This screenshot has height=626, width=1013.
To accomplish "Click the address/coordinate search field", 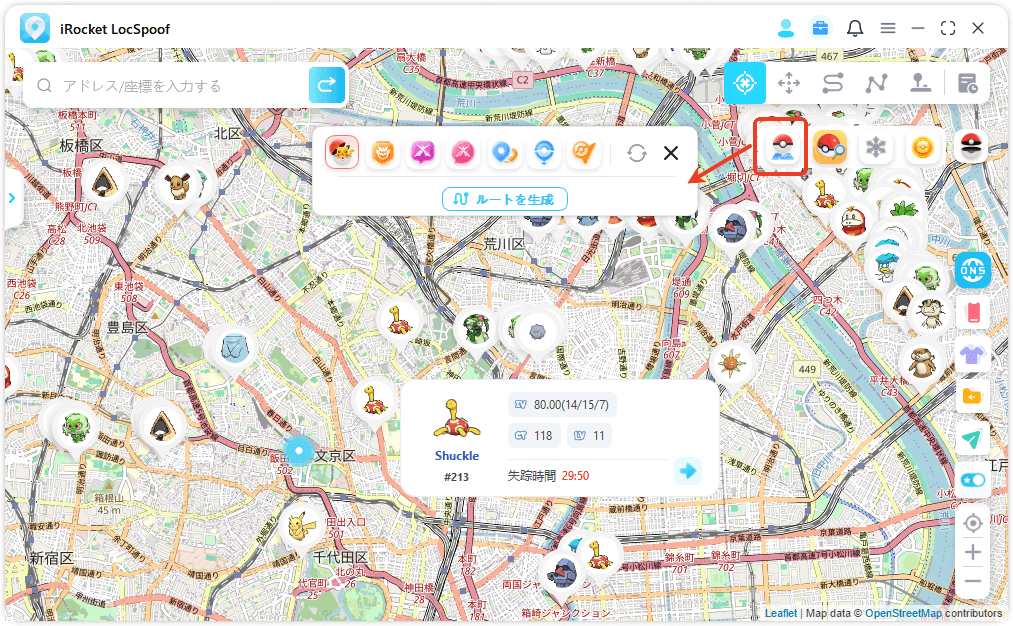I will tap(168, 85).
